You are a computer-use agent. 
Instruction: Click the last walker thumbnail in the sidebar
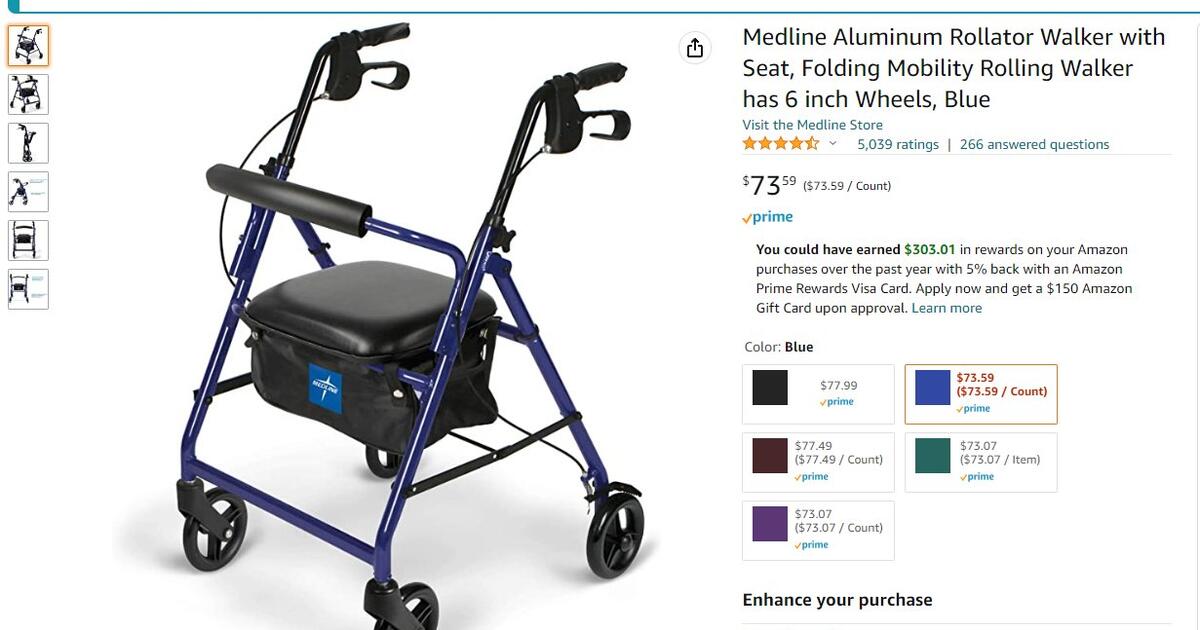pos(28,289)
